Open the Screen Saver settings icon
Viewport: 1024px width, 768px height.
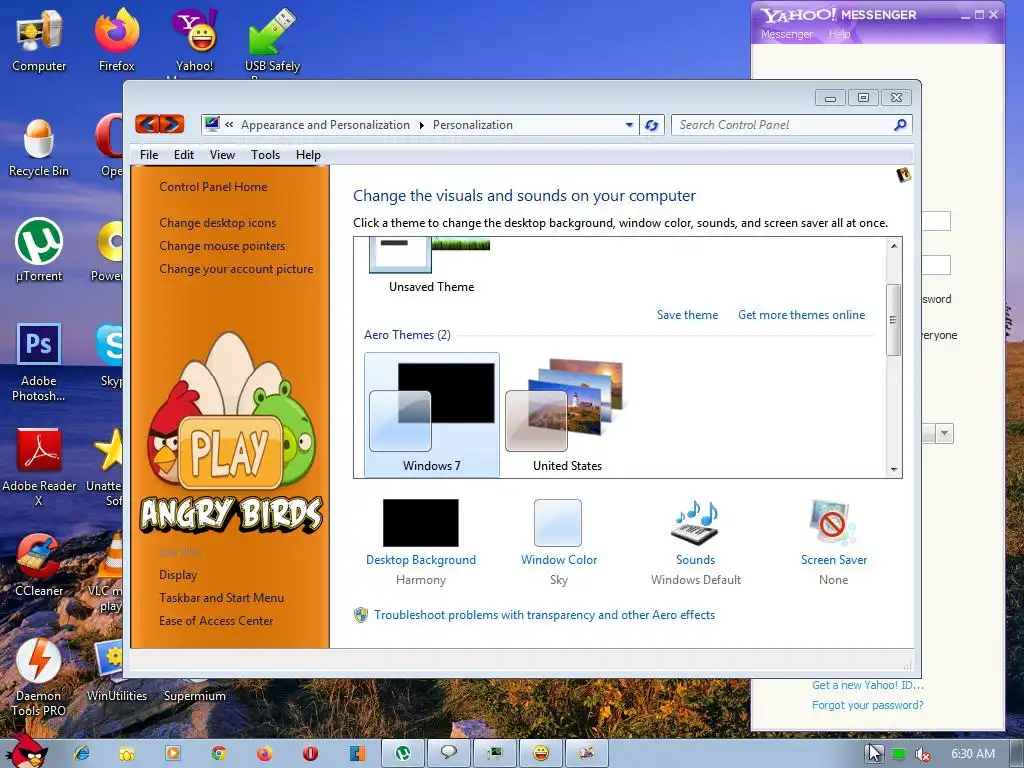pyautogui.click(x=833, y=522)
